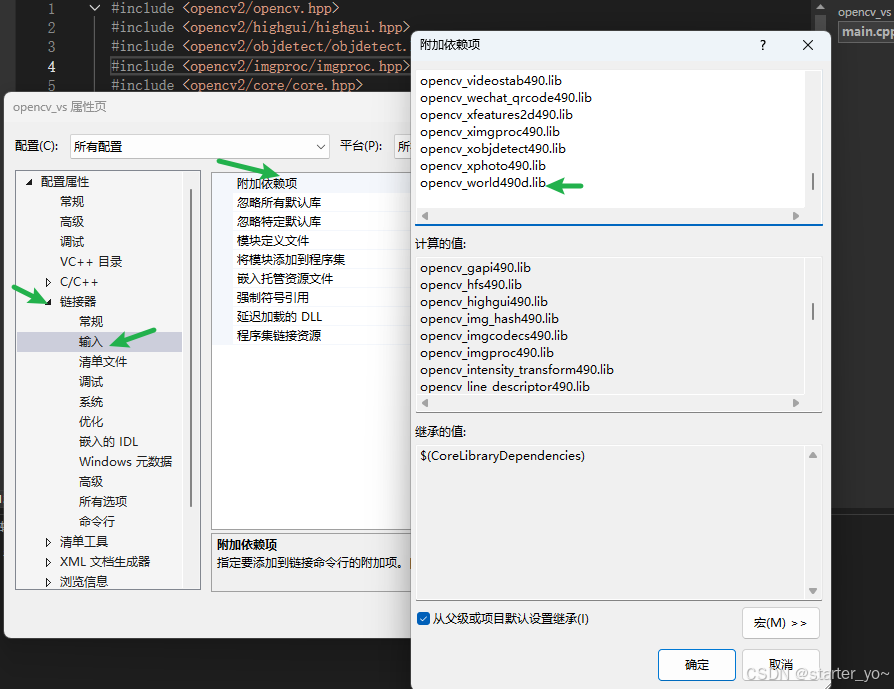Collapse the 链接器 tree node
The image size is (894, 689).
point(48,302)
